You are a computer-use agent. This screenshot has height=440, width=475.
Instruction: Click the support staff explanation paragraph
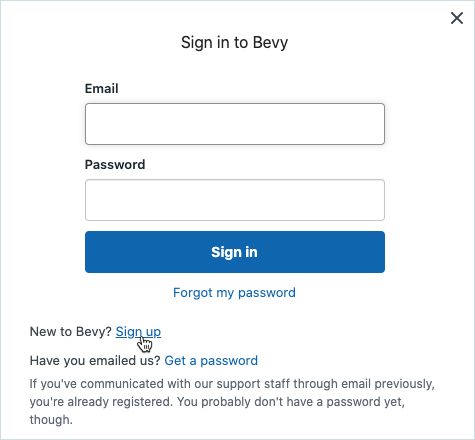tap(232, 402)
